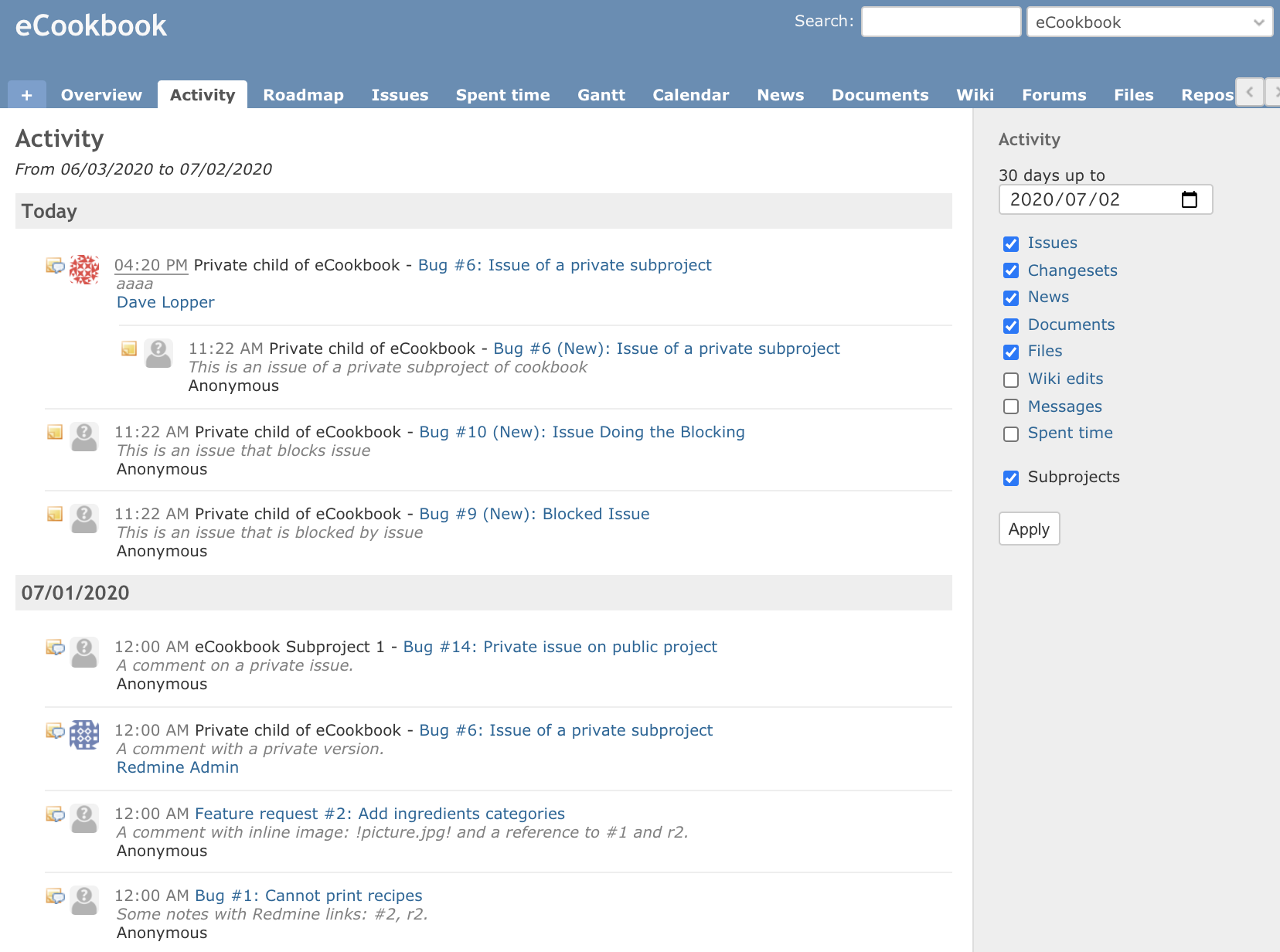Open the Issues tab
The width and height of the screenshot is (1280, 952).
pos(400,95)
